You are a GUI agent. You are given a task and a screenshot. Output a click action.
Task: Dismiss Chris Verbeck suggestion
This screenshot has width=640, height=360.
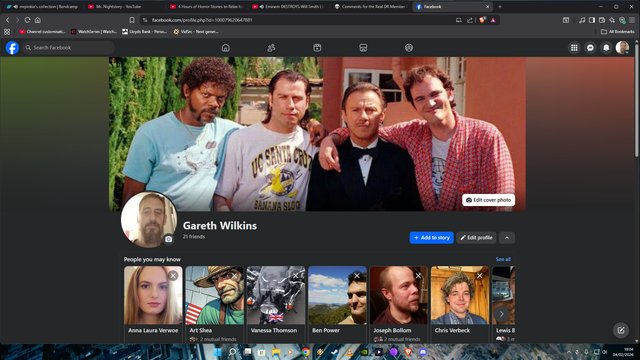click(480, 276)
